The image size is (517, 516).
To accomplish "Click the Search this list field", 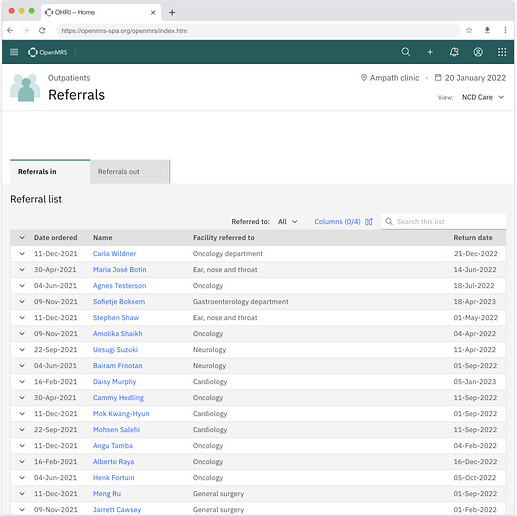I will coord(443,221).
